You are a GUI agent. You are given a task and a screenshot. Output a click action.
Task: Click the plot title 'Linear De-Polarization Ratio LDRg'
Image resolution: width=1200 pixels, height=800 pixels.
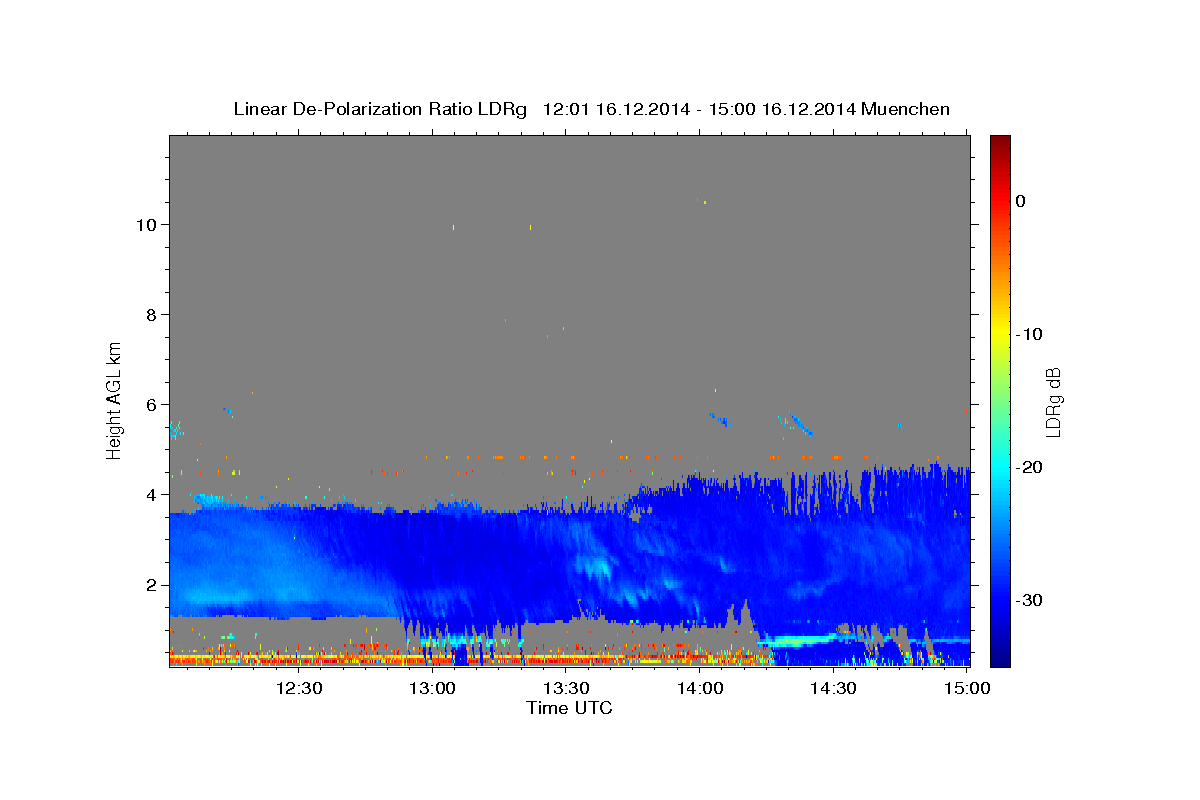379,109
